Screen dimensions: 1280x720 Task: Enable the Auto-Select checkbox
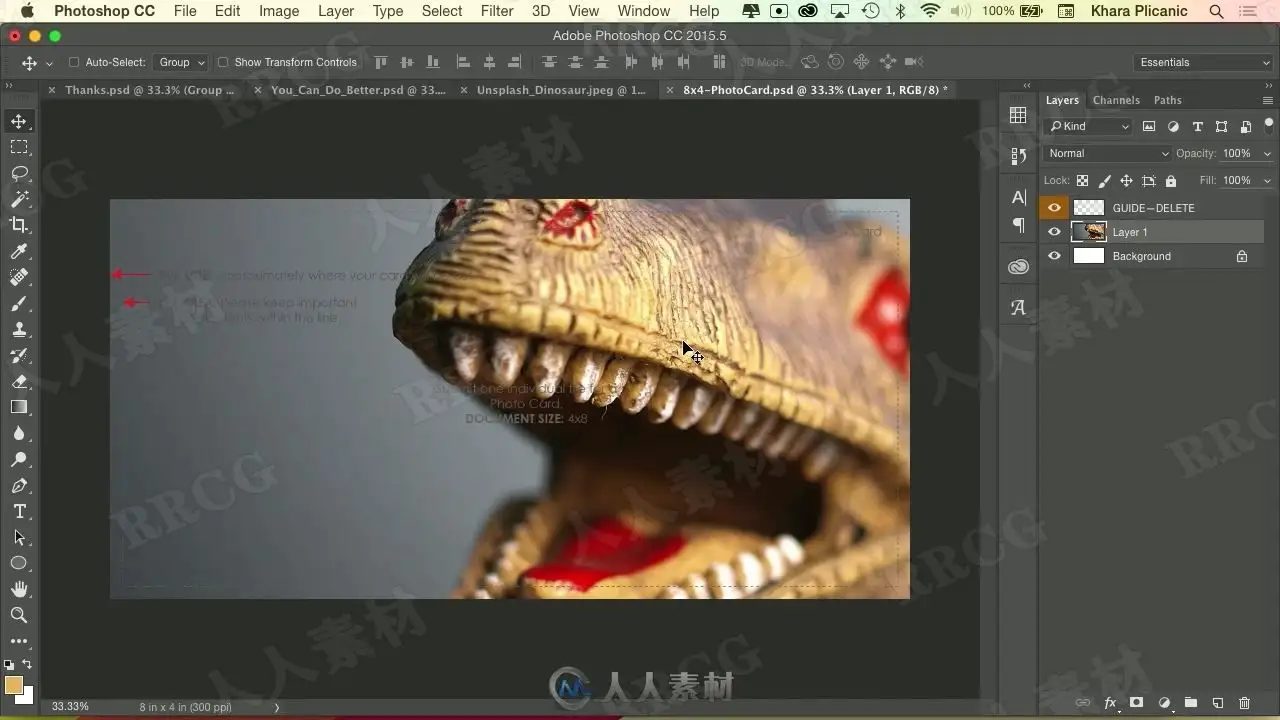click(x=74, y=62)
